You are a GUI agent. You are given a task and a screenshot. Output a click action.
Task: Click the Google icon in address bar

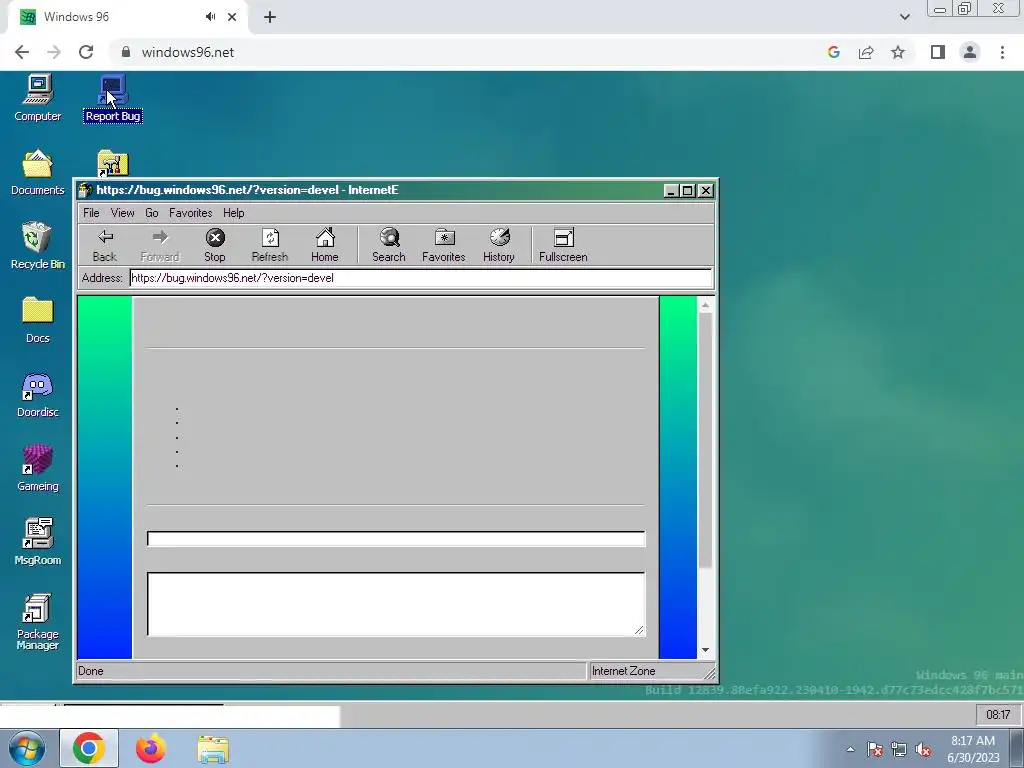coord(833,52)
